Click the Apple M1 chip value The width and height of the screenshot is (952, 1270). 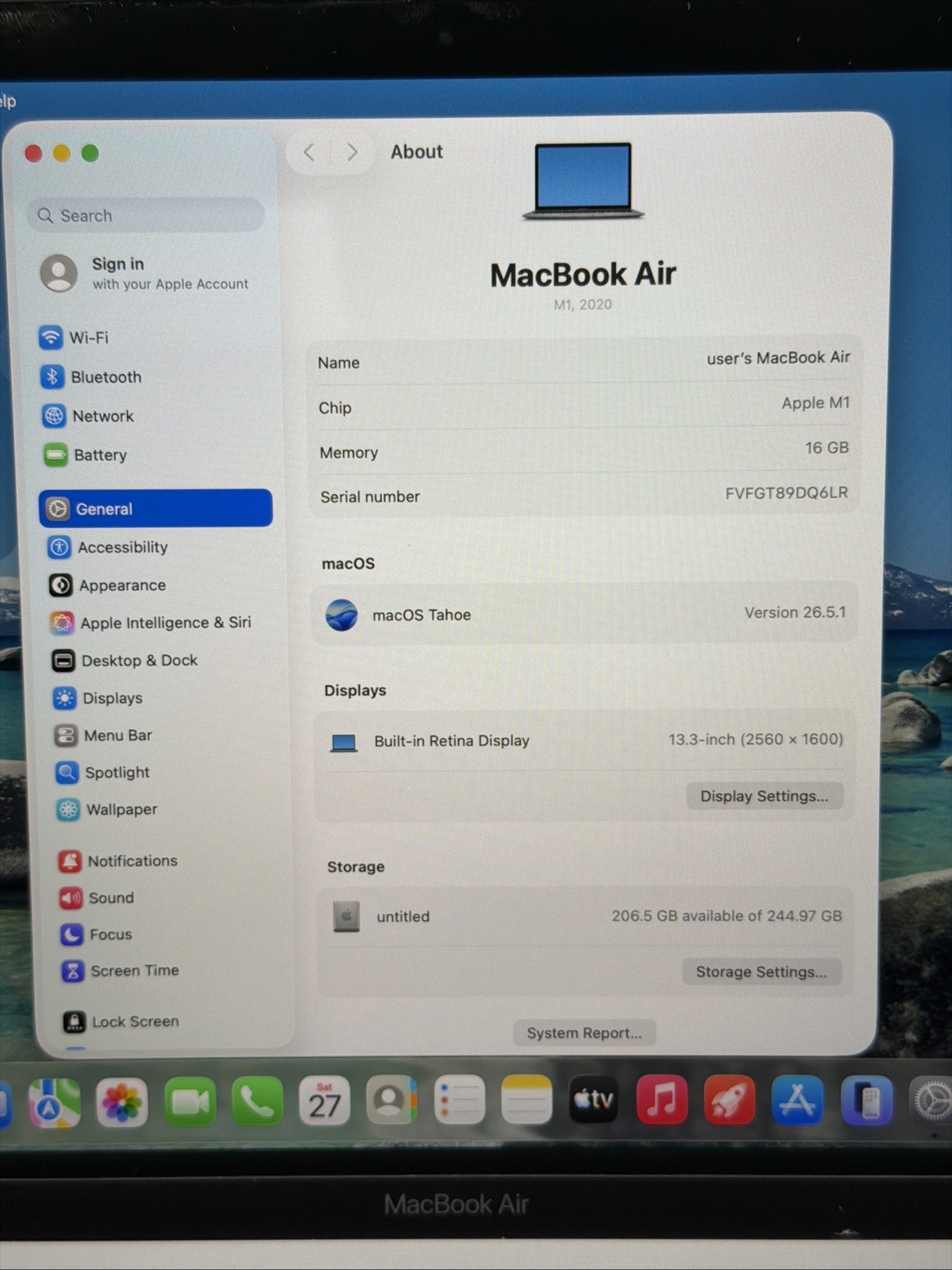click(815, 403)
